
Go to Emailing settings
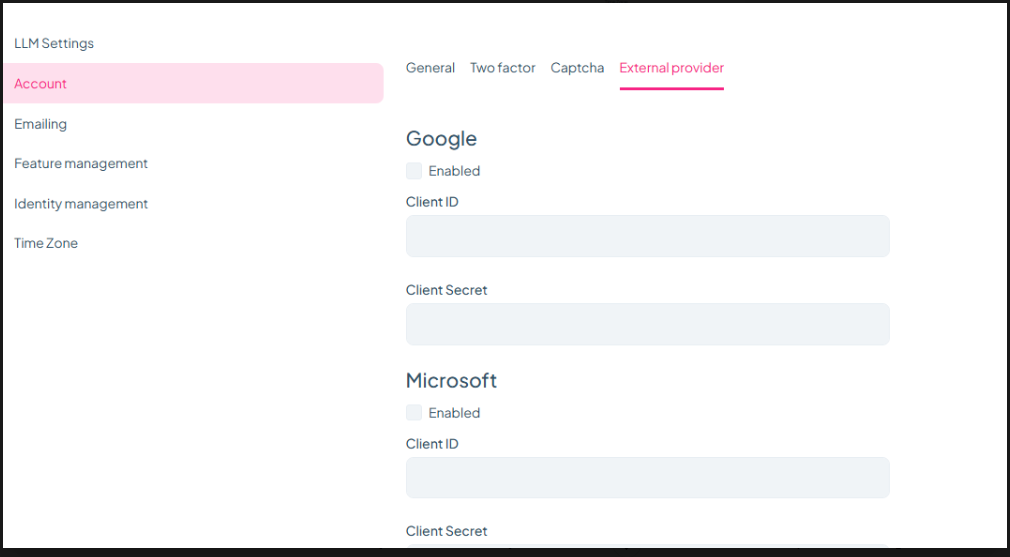[41, 124]
